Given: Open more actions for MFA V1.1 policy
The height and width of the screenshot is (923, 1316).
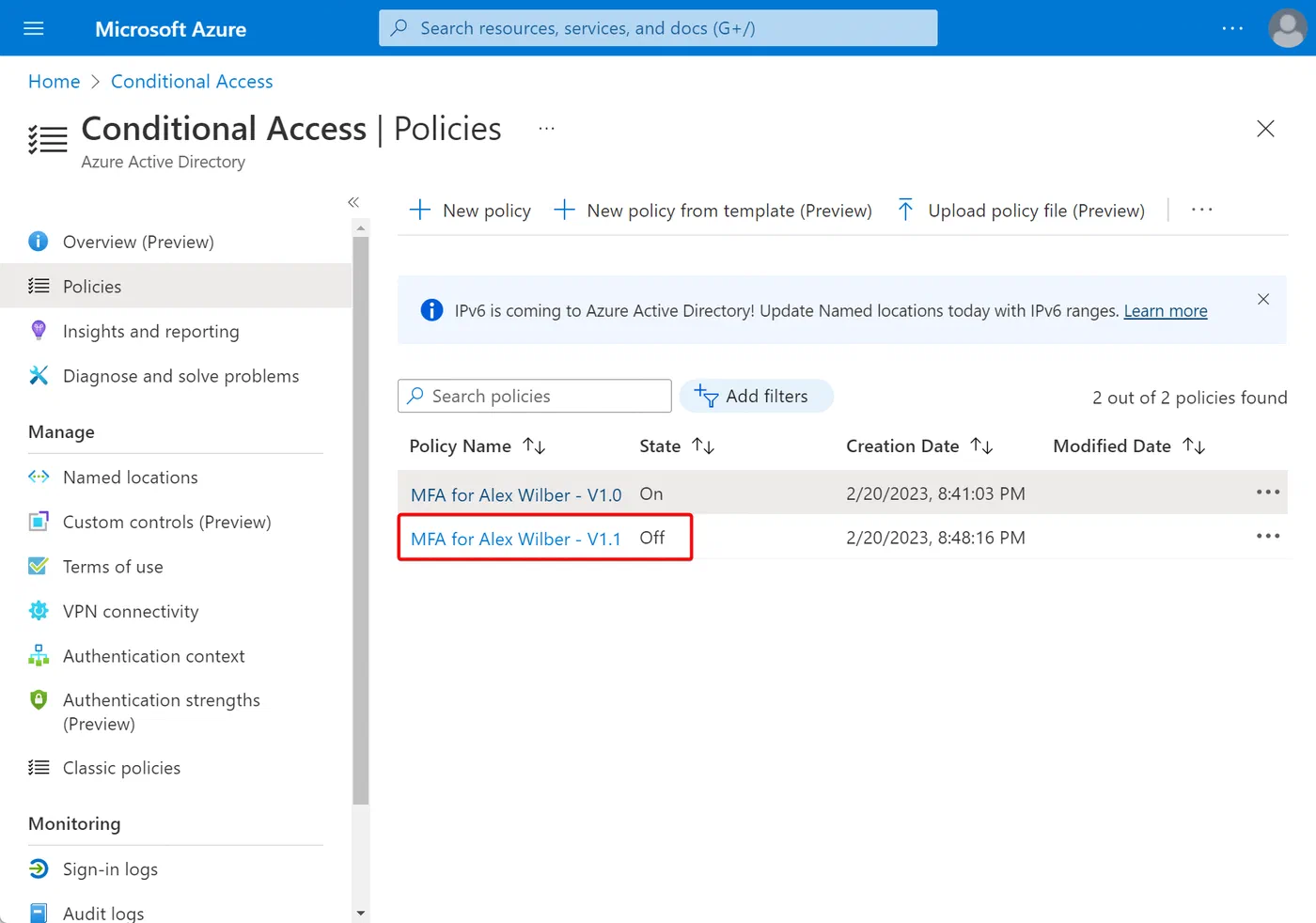Looking at the screenshot, I should (1268, 536).
